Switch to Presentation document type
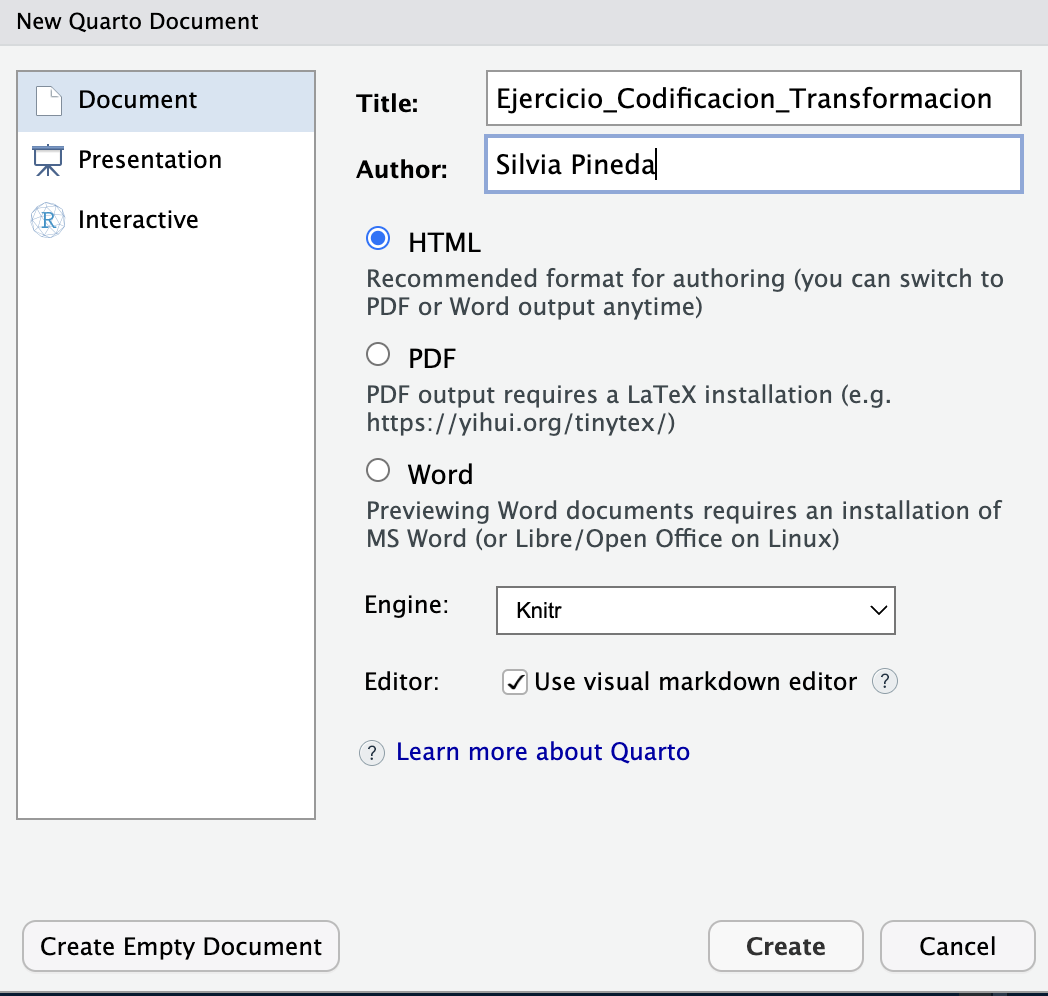 150,160
